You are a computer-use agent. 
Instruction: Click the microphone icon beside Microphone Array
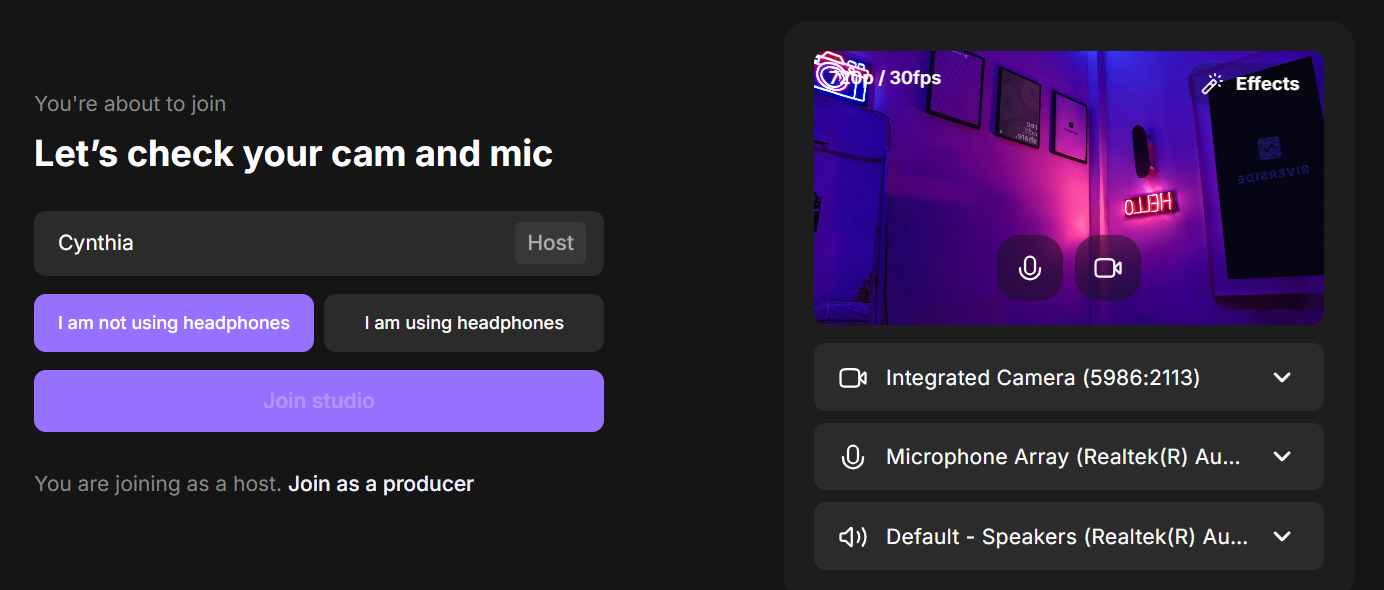[852, 457]
